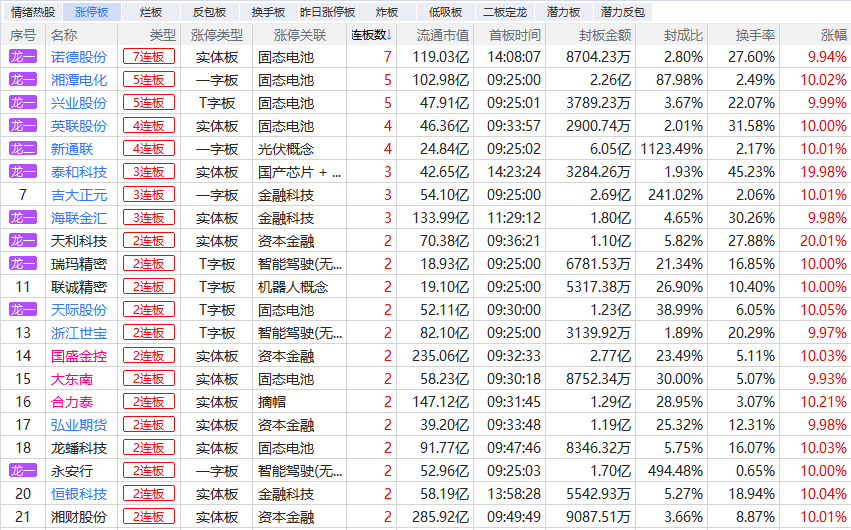
Task: Sort by the 连板数 column header
Action: (x=371, y=35)
